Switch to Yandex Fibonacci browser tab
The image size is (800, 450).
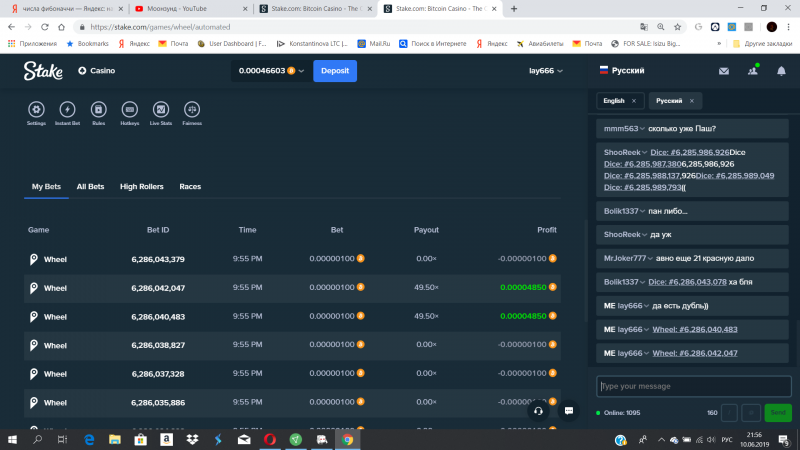(66, 9)
